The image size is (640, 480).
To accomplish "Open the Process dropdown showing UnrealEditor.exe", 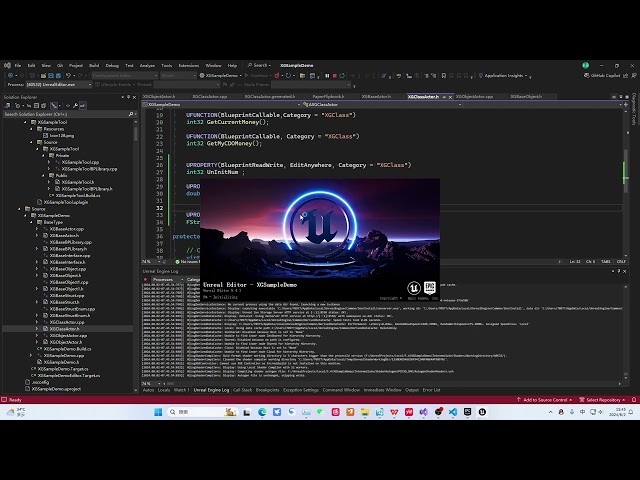I will click(x=59, y=84).
